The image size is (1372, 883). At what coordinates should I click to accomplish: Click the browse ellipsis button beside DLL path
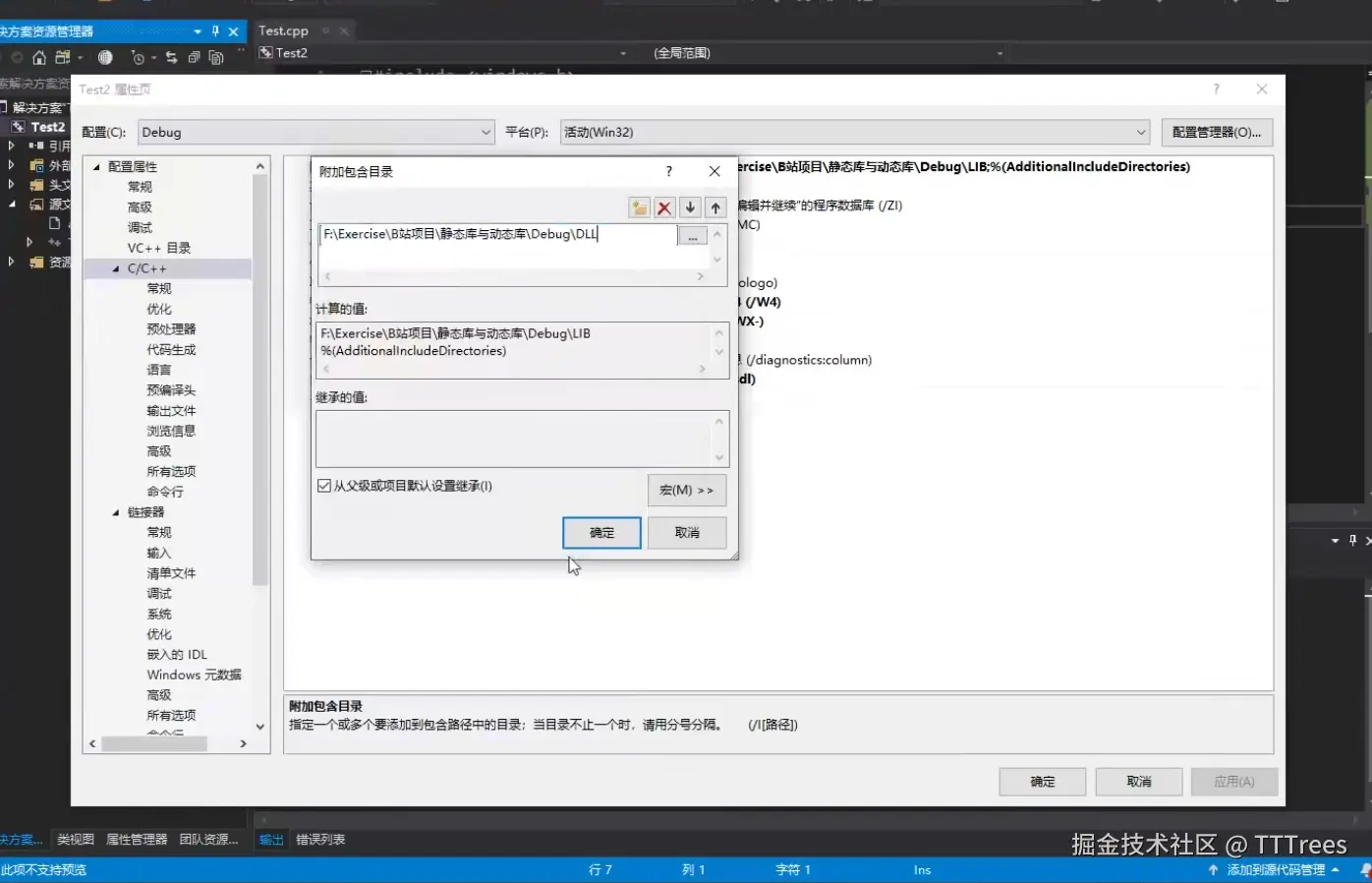(693, 236)
